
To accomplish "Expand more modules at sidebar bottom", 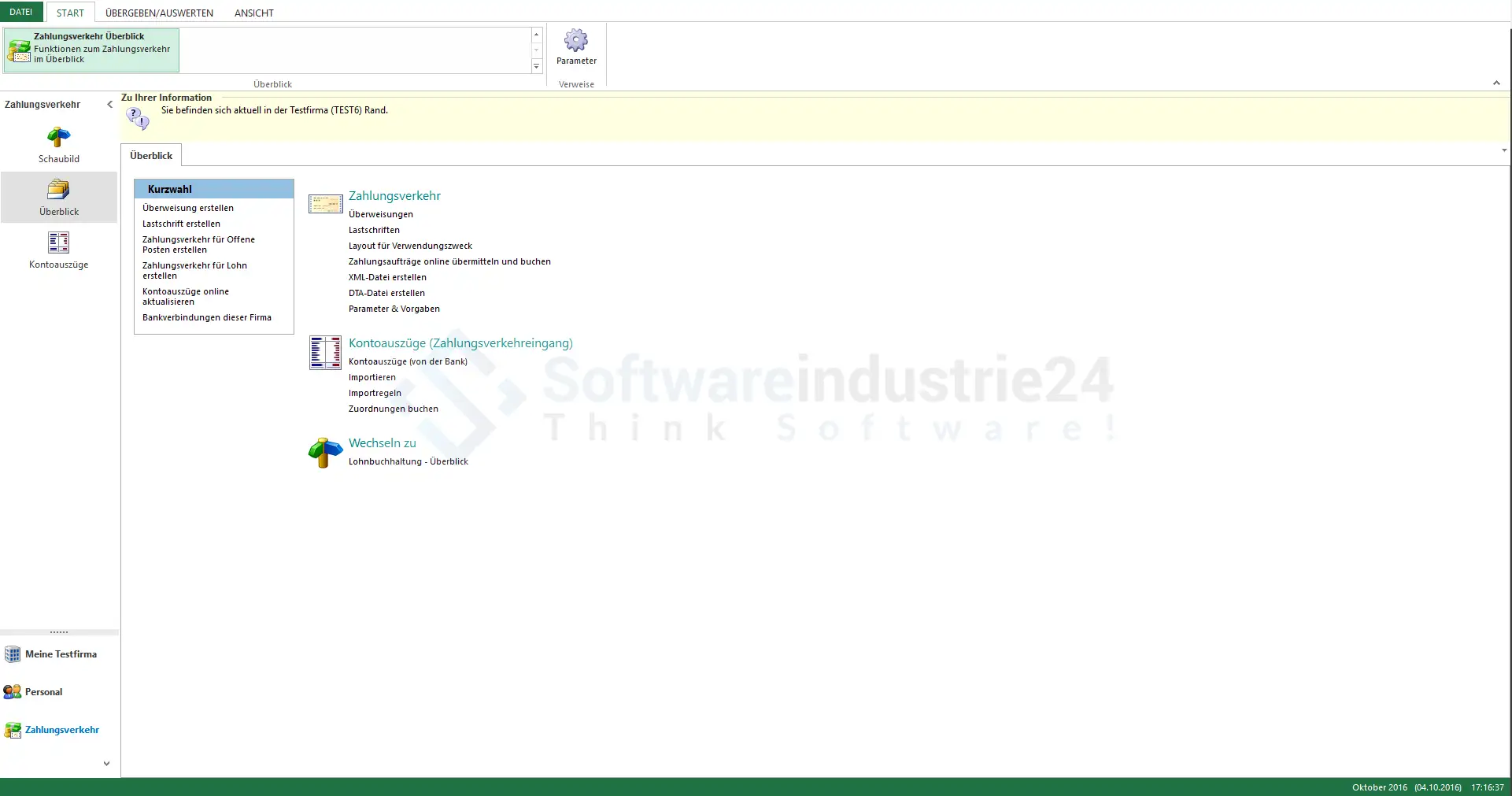I will [106, 763].
